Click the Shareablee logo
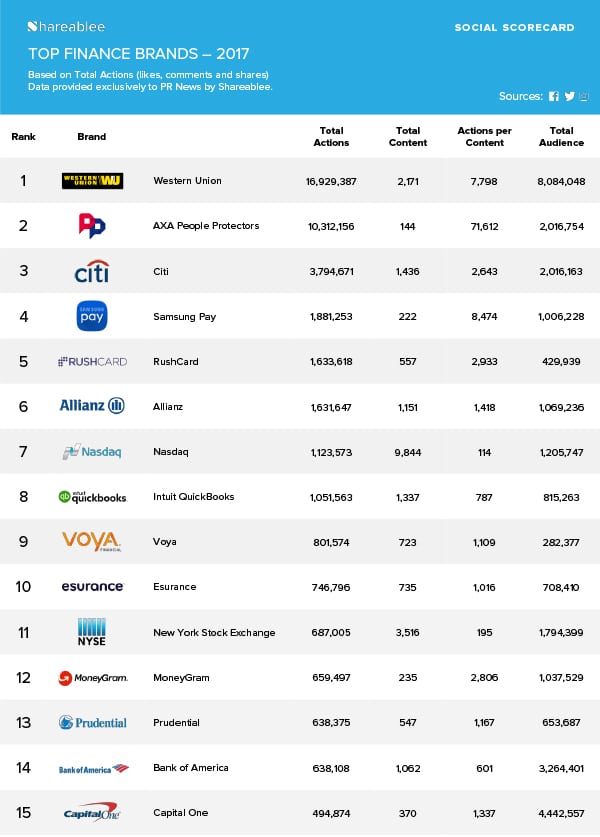 coord(66,27)
